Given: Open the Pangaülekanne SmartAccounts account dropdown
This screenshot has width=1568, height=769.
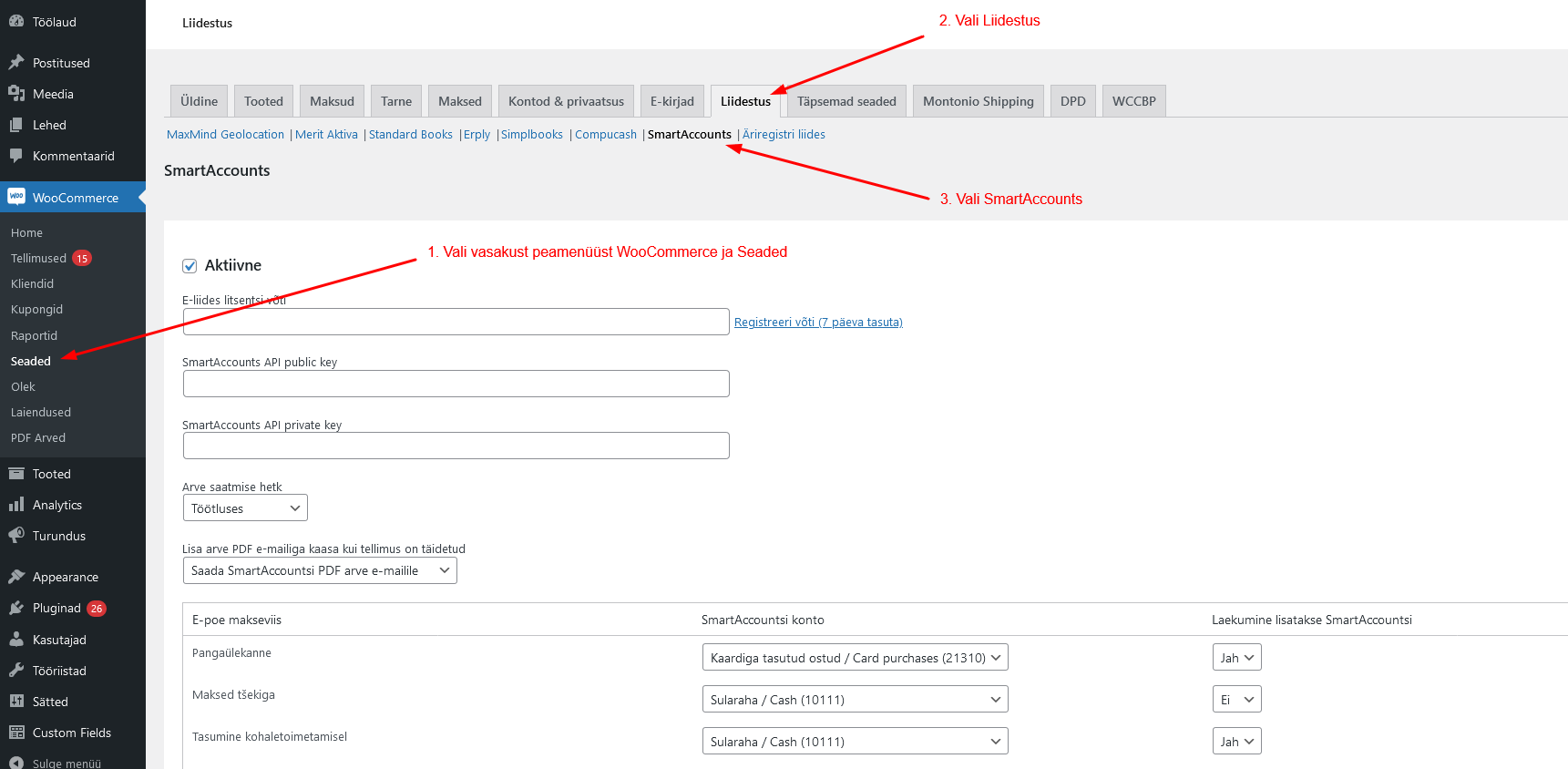Looking at the screenshot, I should [x=855, y=658].
